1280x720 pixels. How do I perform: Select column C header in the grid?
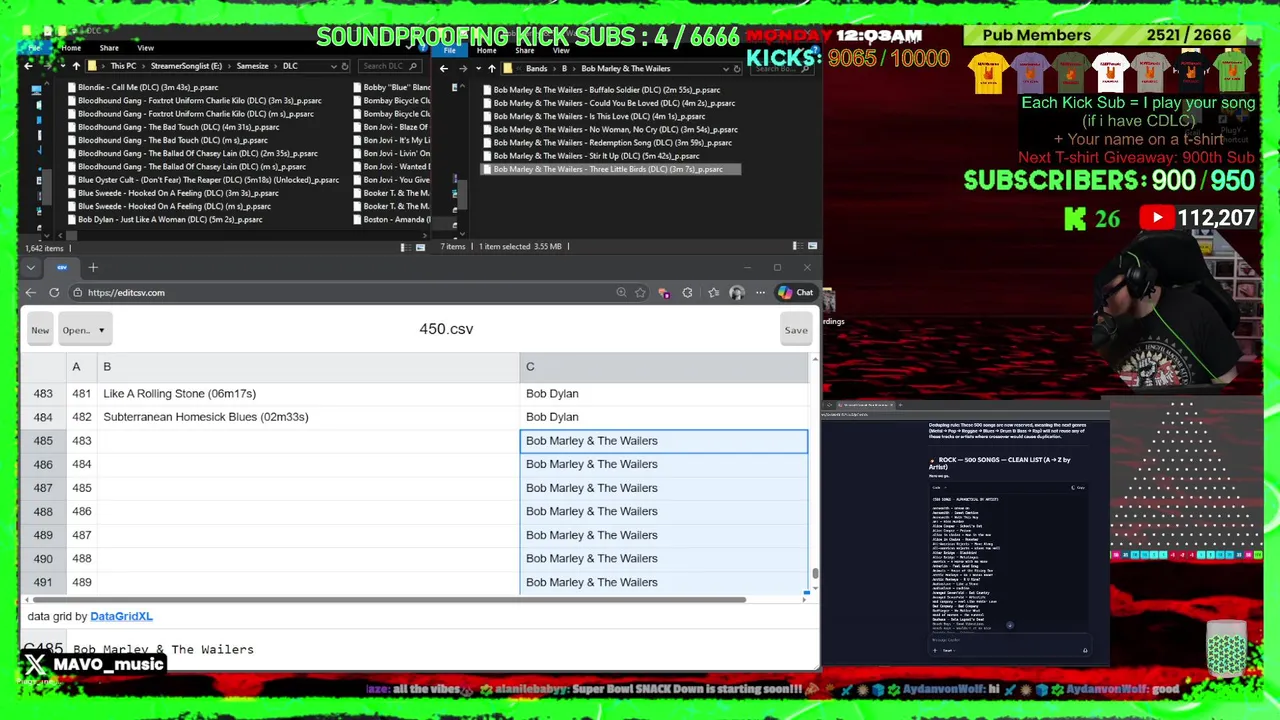(x=663, y=367)
